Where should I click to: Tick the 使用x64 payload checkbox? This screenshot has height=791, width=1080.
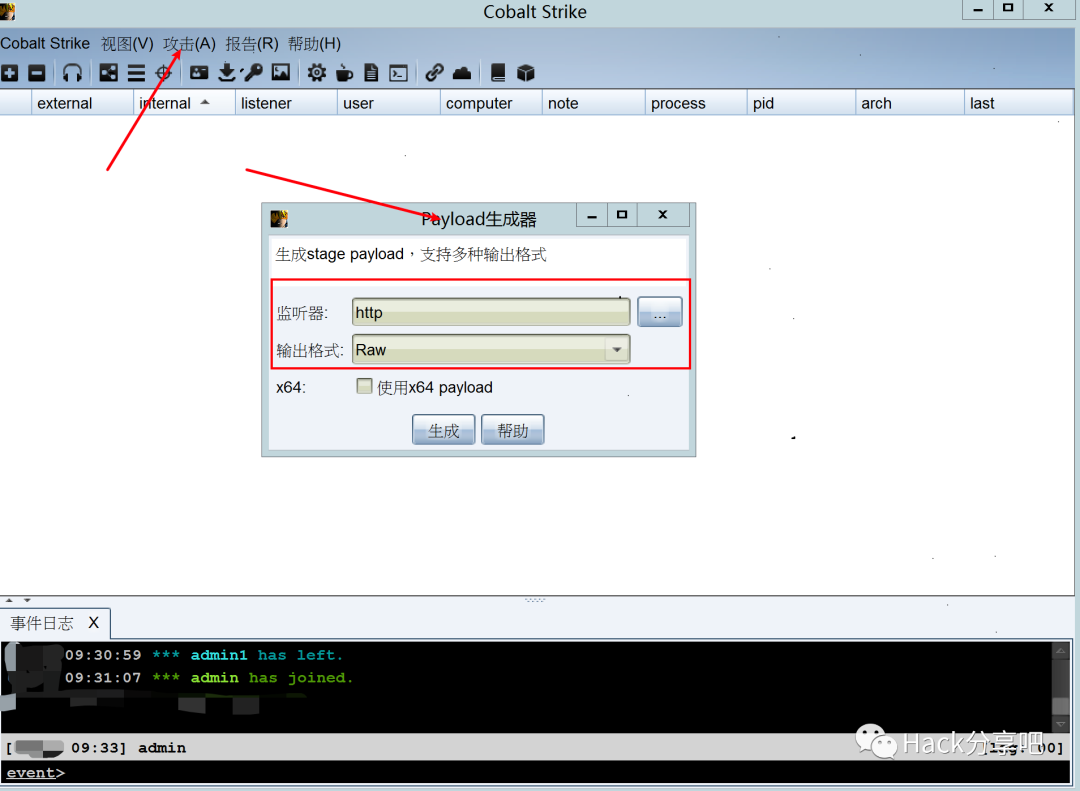pyautogui.click(x=364, y=386)
